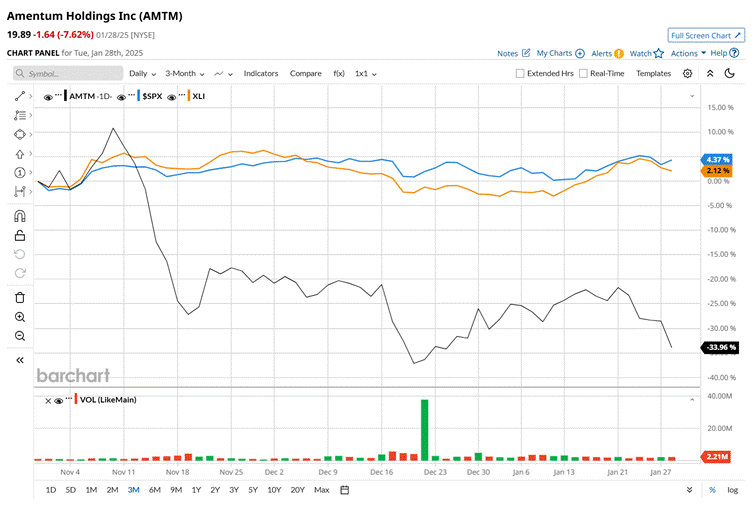Image resolution: width=752 pixels, height=505 pixels.
Task: Open the Fibonacci/annotation lines tool
Action: [x=20, y=115]
